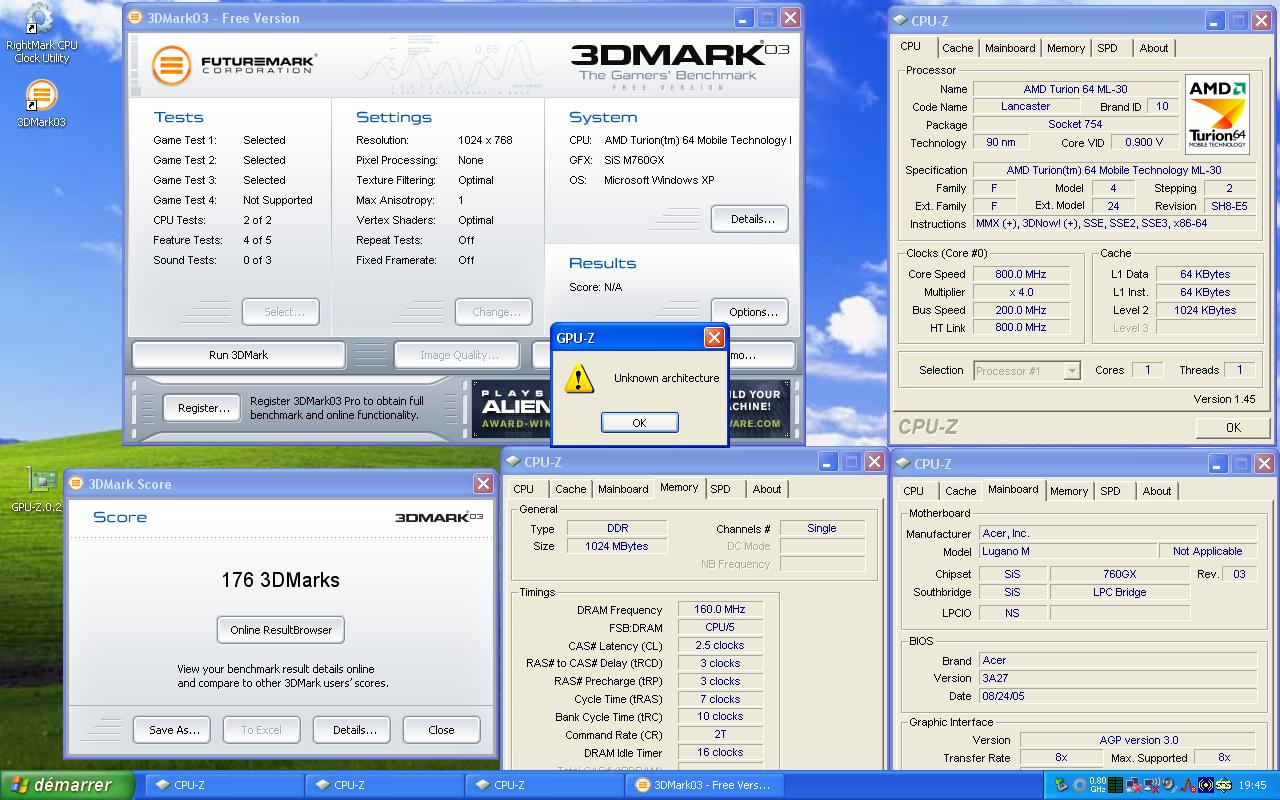Viewport: 1280px width, 800px height.
Task: Click the Southbridge value LPC Bridge
Action: coord(1119,592)
